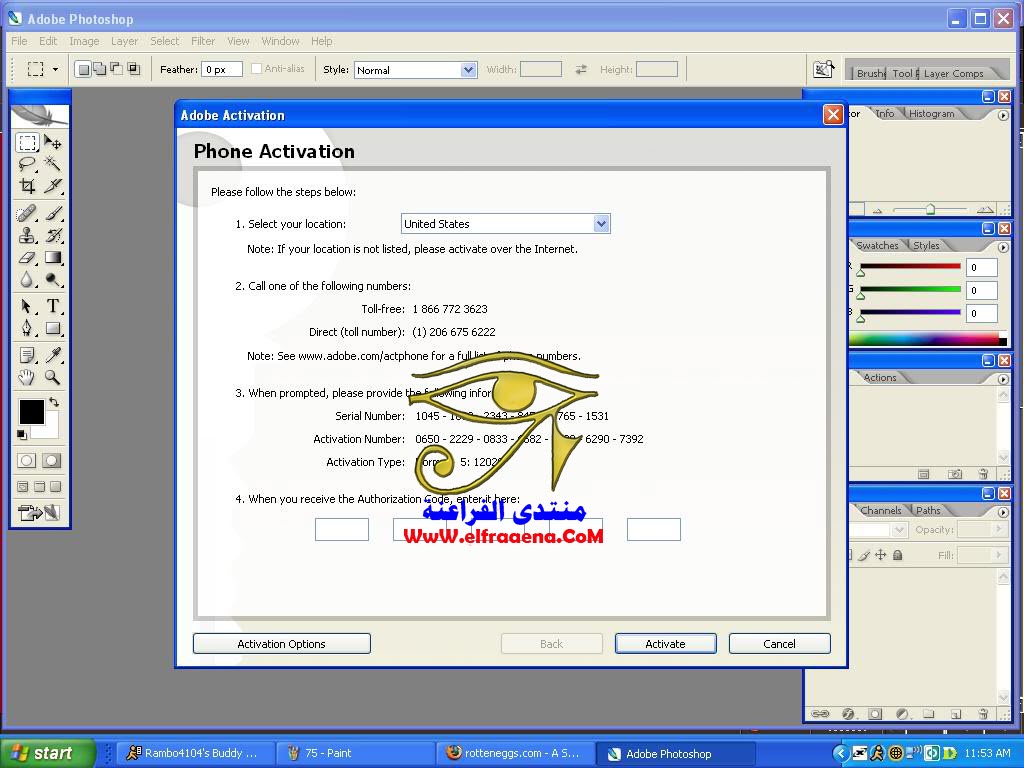Enable Intersect with selection mode

(x=134, y=69)
